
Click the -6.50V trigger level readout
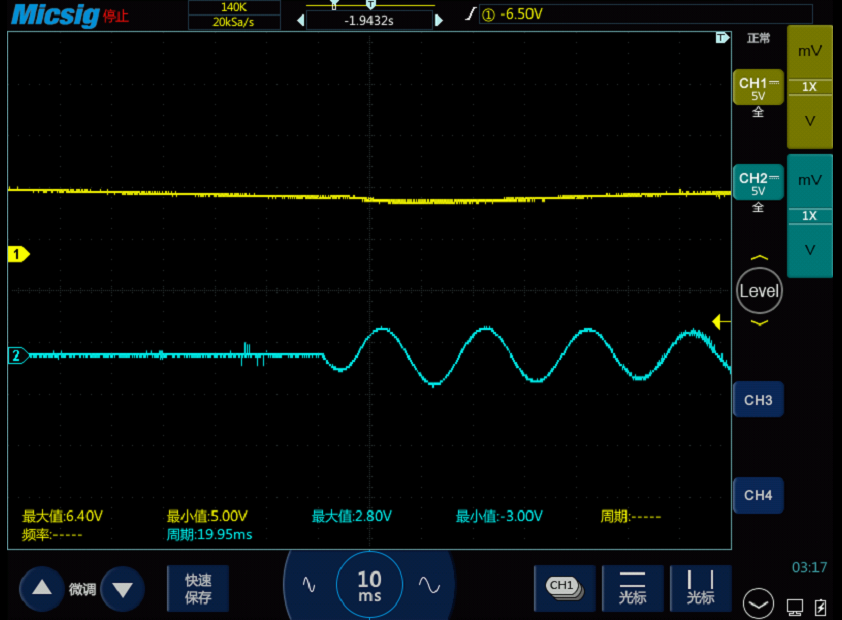click(521, 14)
